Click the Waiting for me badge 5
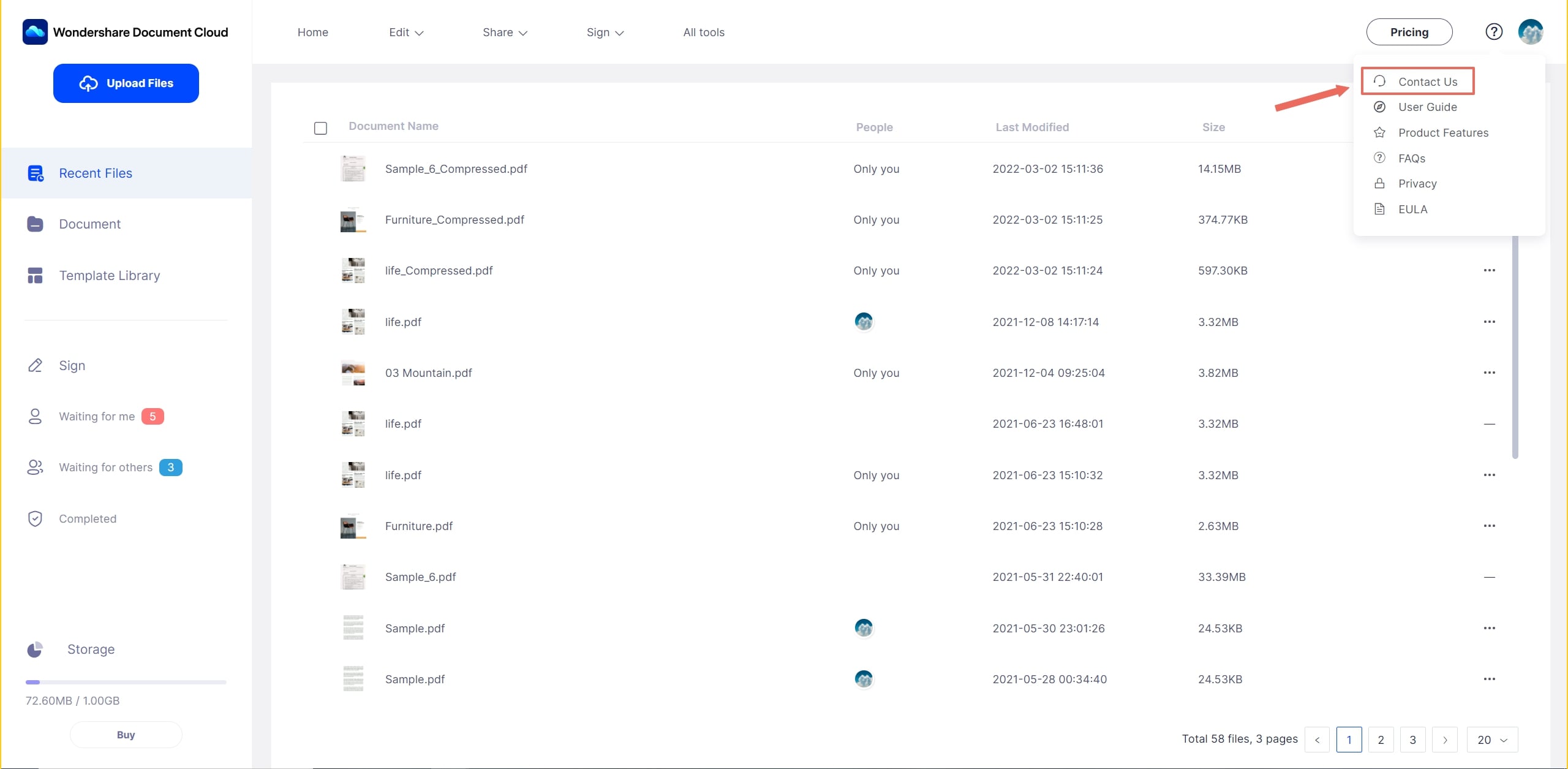1568x769 pixels. pyautogui.click(x=153, y=417)
